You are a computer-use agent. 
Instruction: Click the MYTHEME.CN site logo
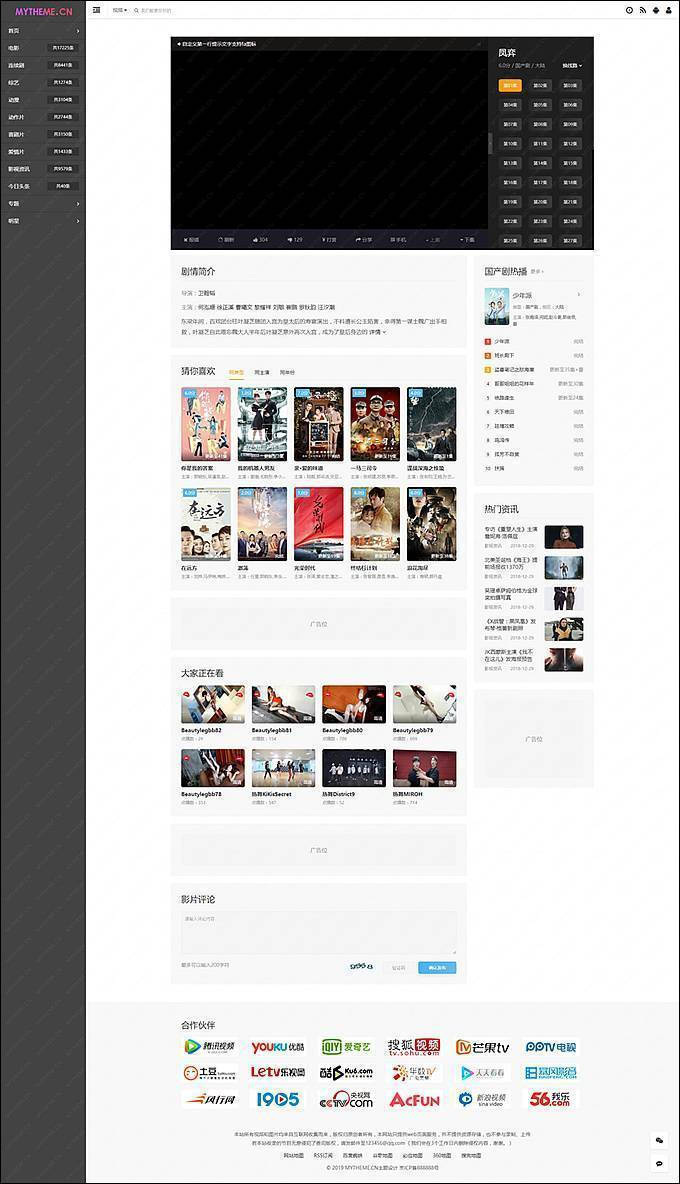[43, 11]
